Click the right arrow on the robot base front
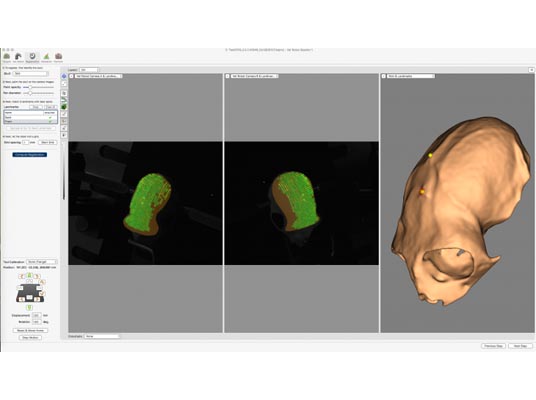 point(37,299)
